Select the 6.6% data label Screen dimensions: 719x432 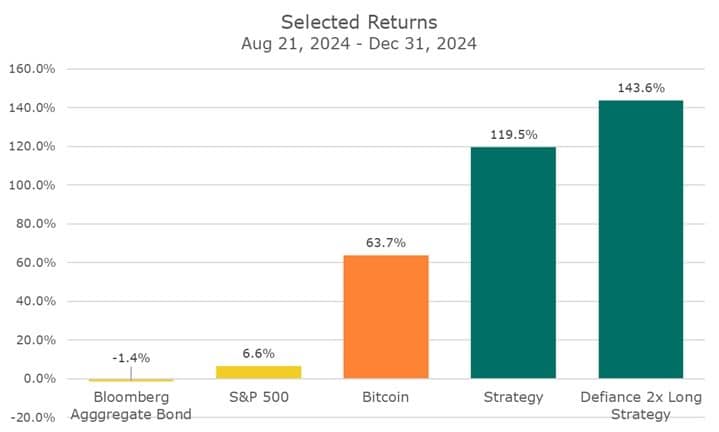258,353
